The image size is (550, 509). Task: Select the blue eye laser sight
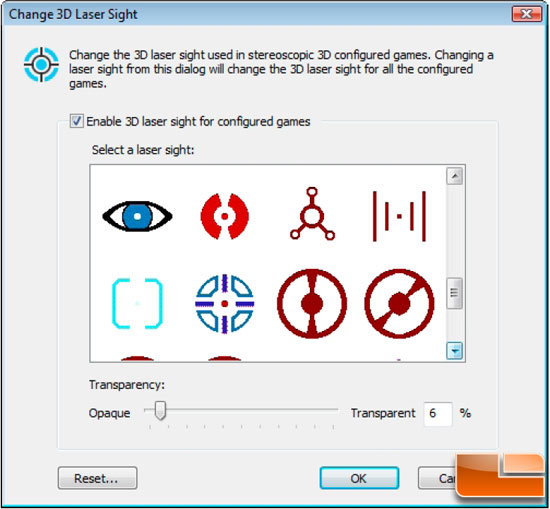(137, 216)
